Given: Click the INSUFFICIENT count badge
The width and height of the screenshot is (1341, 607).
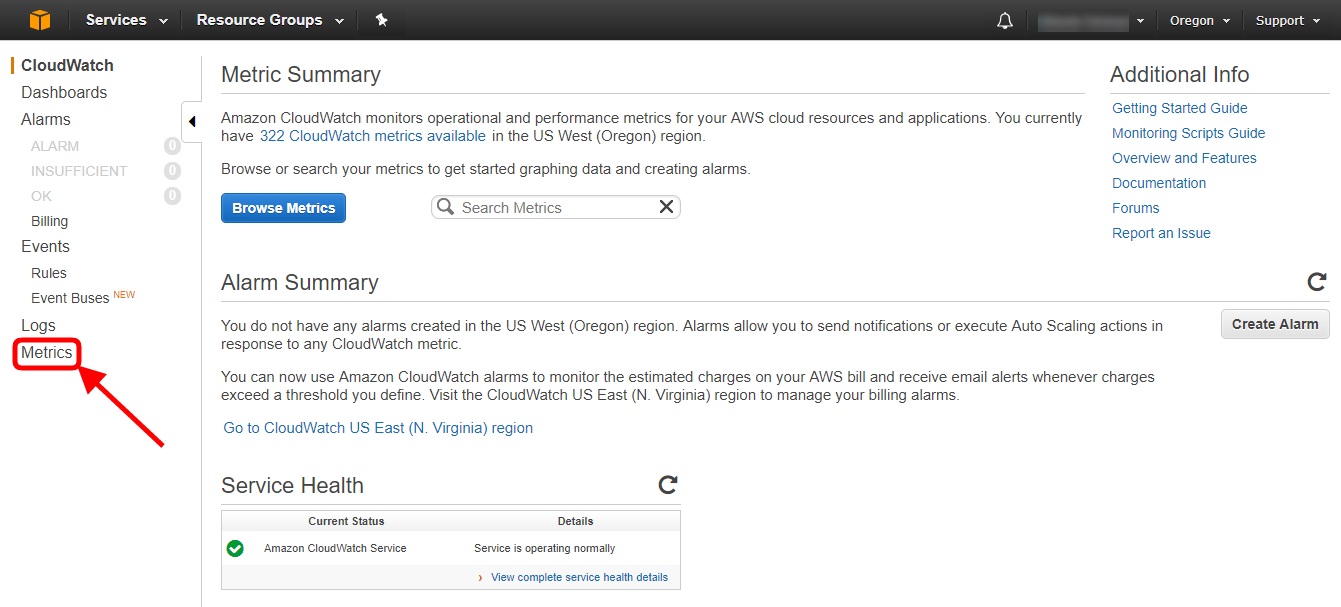Looking at the screenshot, I should (172, 171).
